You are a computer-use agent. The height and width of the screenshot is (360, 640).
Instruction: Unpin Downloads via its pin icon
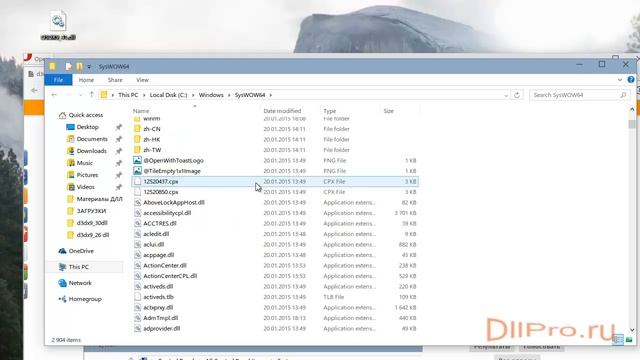click(x=118, y=151)
